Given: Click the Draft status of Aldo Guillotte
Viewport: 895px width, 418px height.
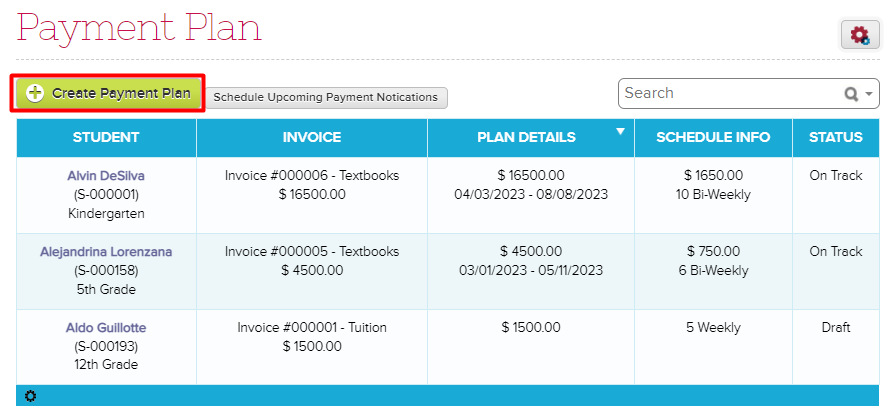Looking at the screenshot, I should click(835, 328).
